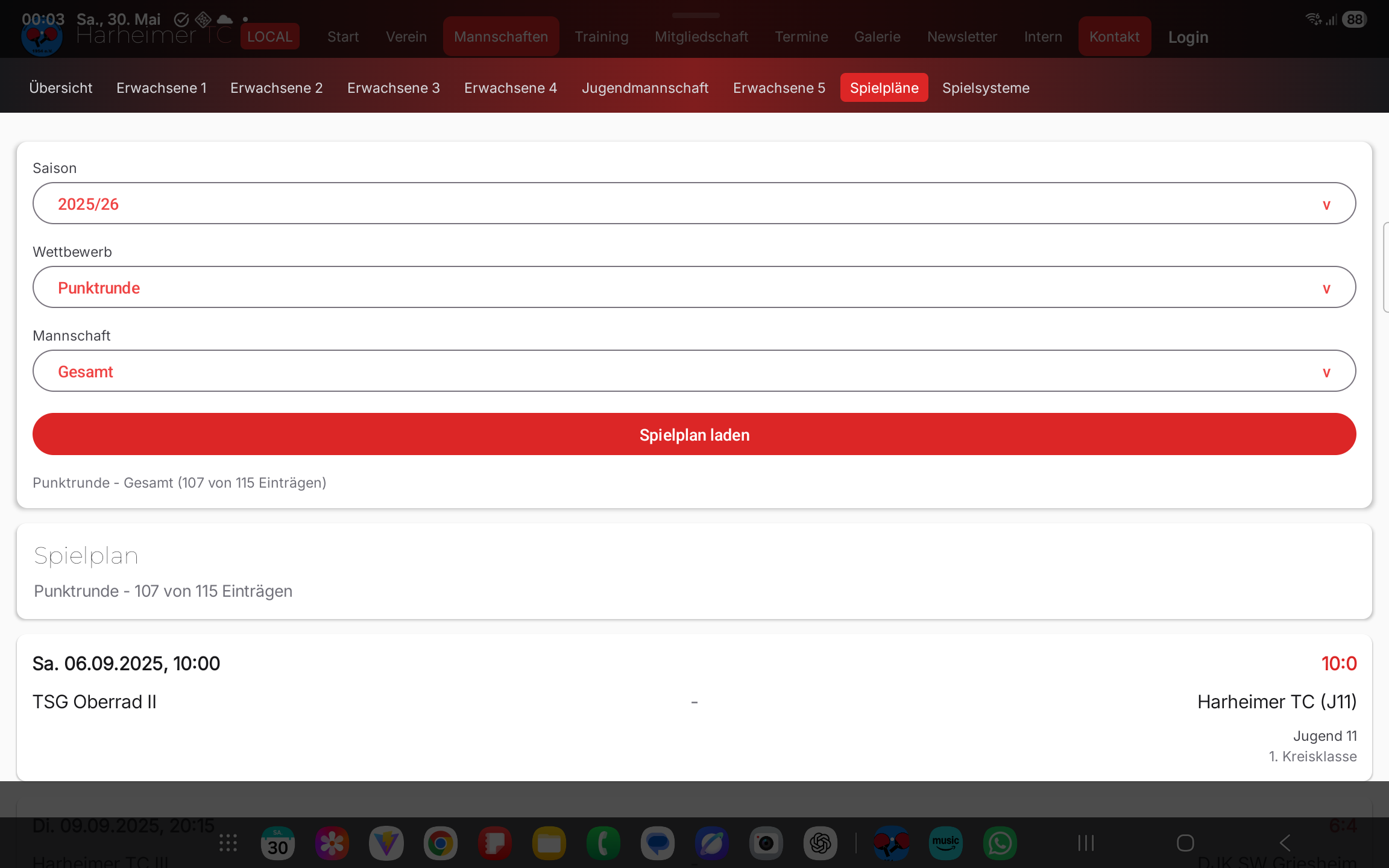Click the Login link
1389x868 pixels.
(x=1188, y=37)
